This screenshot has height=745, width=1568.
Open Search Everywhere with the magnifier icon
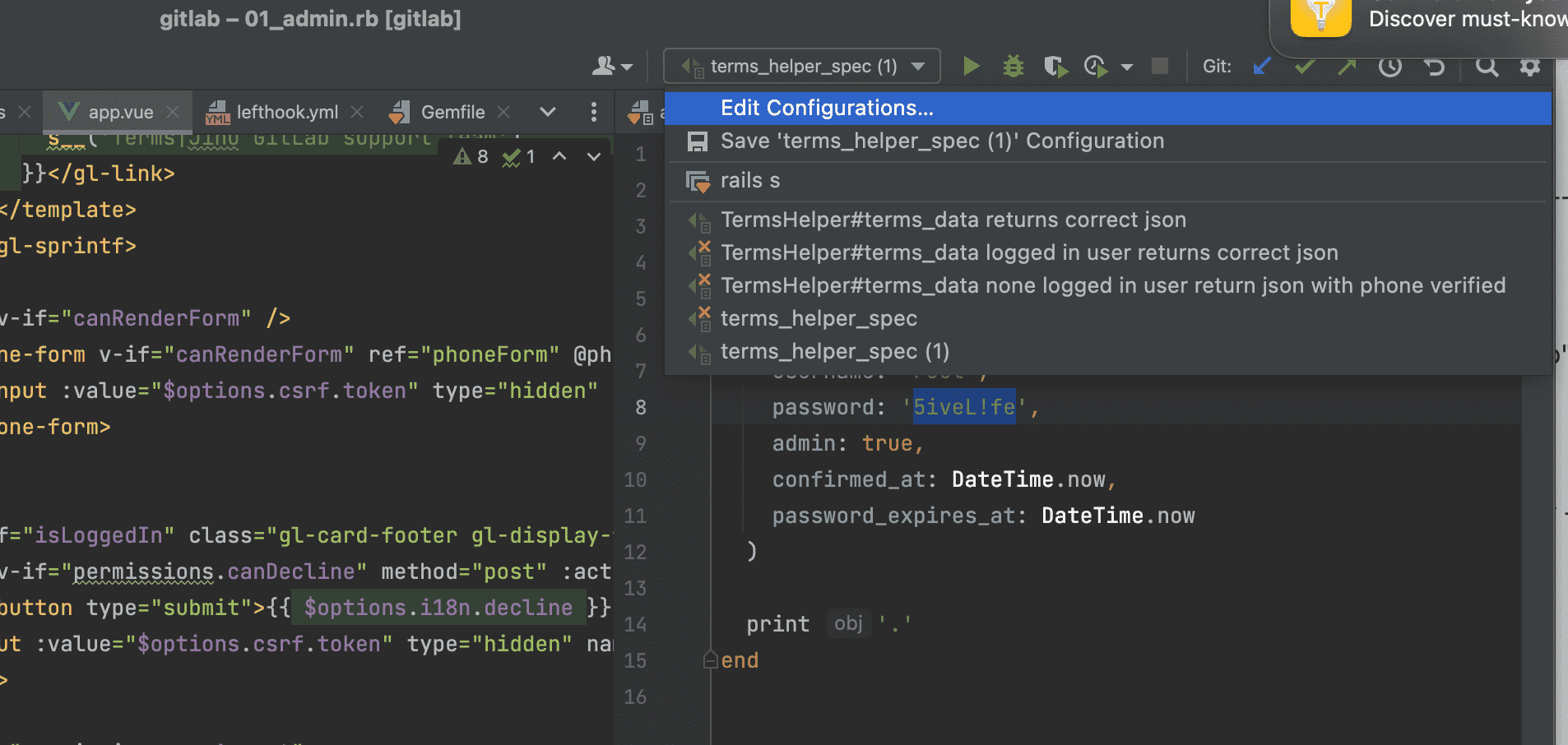pyautogui.click(x=1487, y=67)
